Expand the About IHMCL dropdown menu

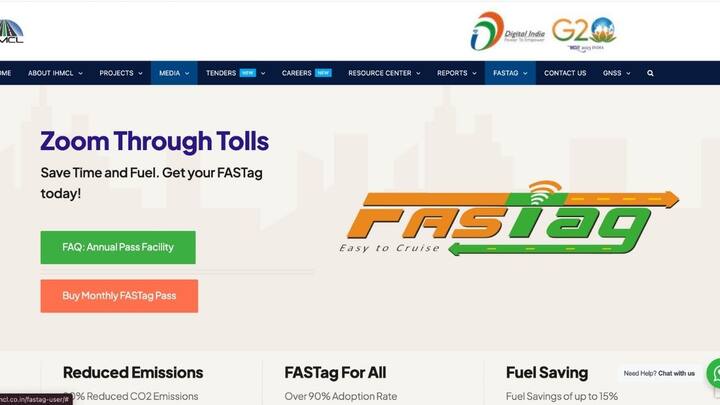click(55, 73)
